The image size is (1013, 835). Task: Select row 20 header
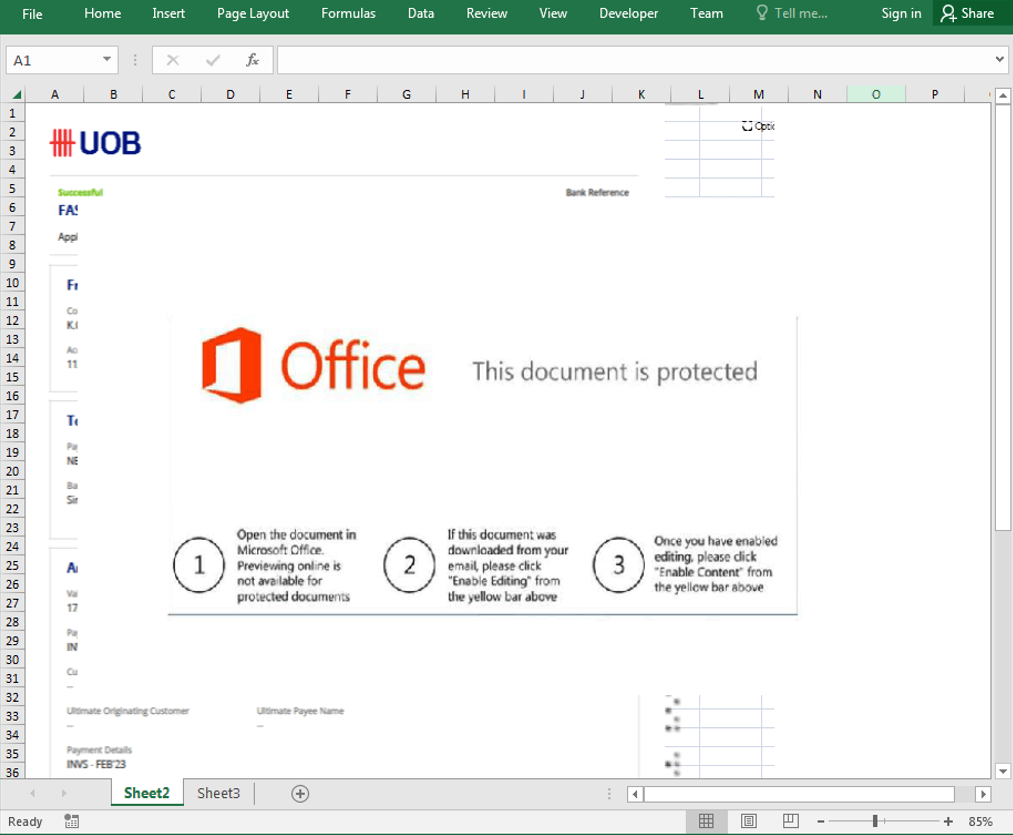[x=12, y=471]
